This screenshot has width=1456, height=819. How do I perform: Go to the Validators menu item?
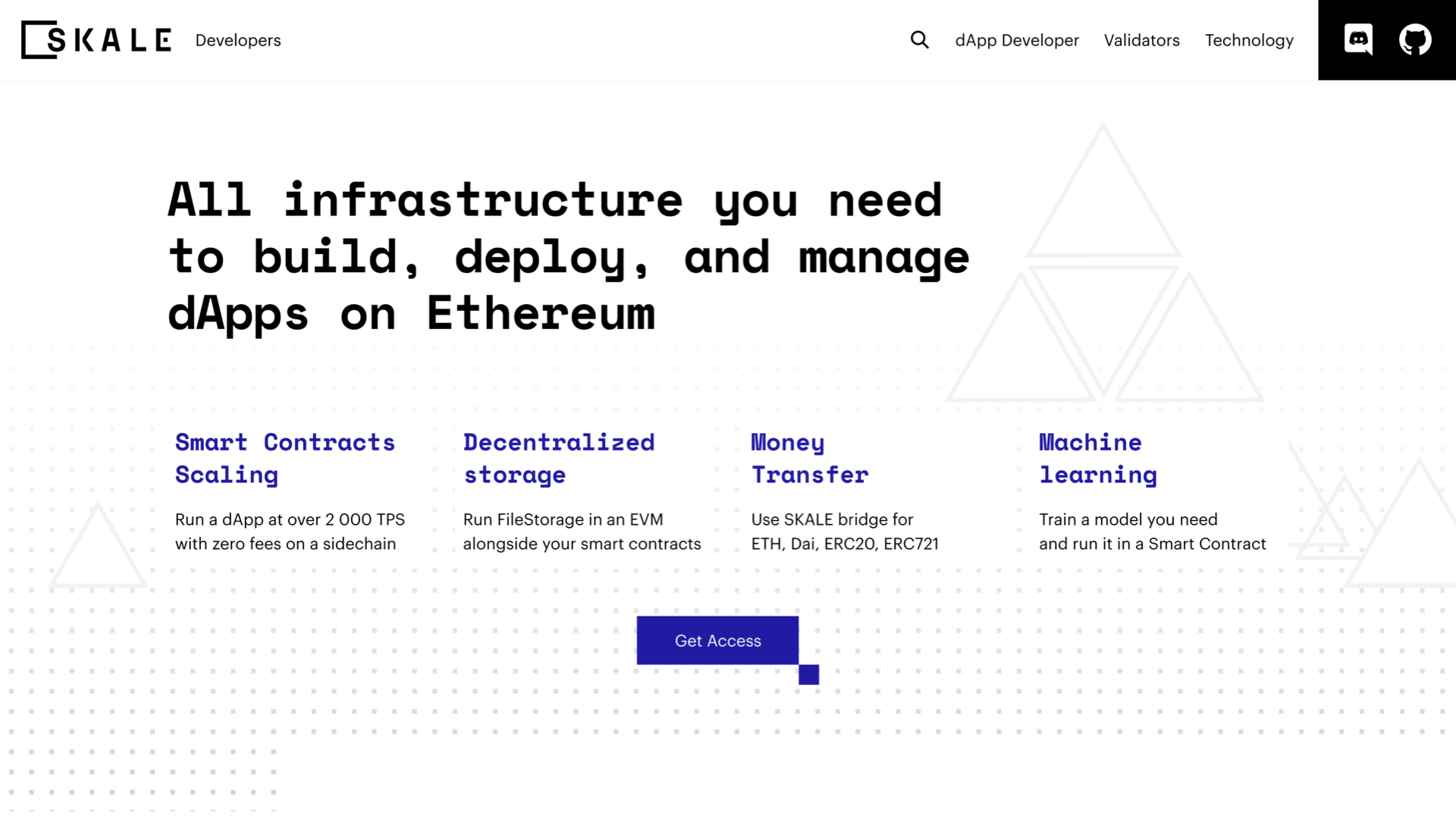1141,40
